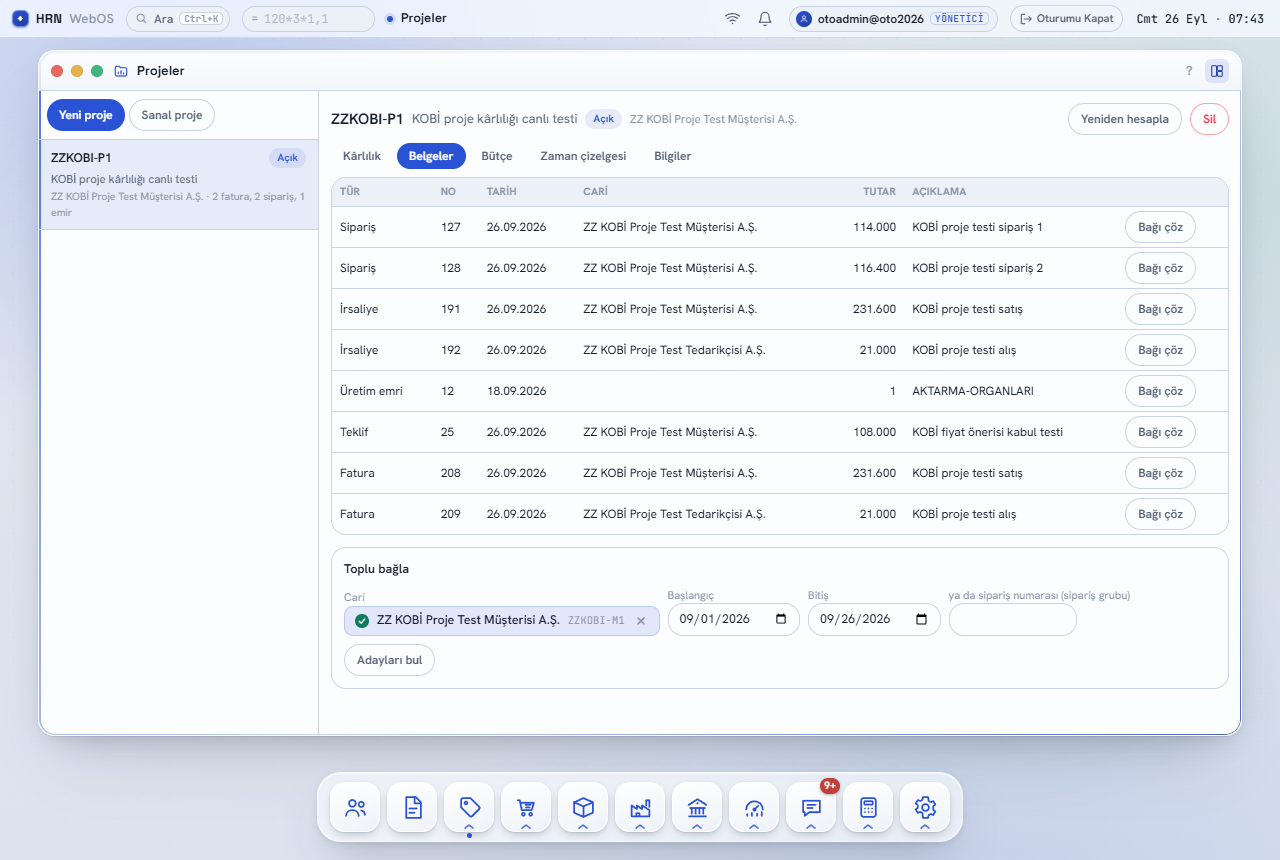This screenshot has width=1280, height=860.
Task: Click the Sanal proje button
Action: [x=172, y=115]
